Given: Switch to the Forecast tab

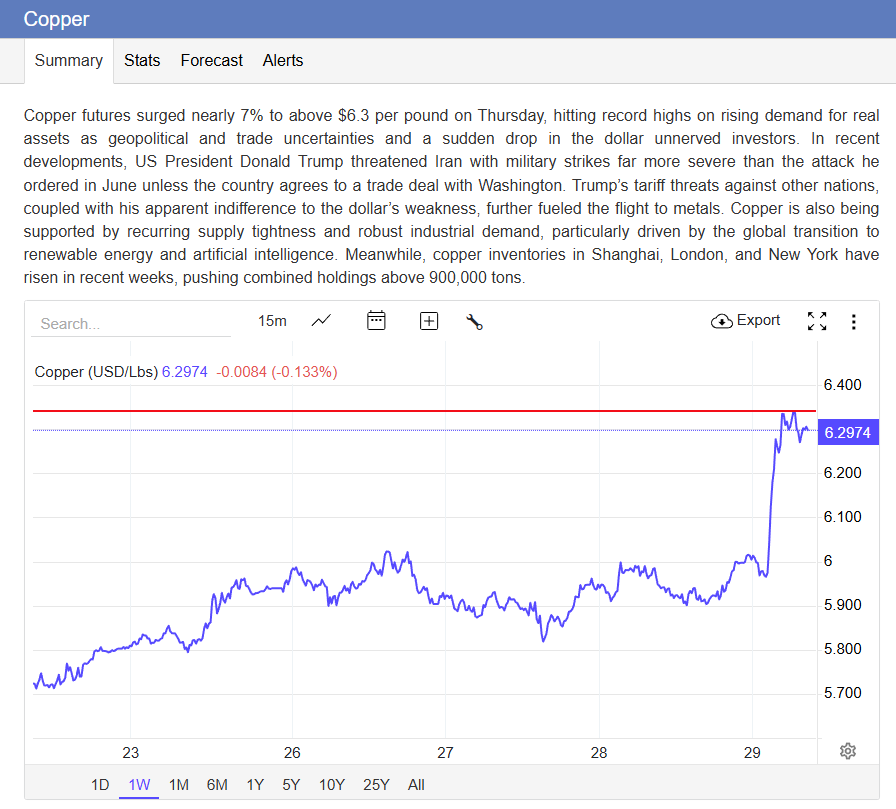Looking at the screenshot, I should coord(211,61).
